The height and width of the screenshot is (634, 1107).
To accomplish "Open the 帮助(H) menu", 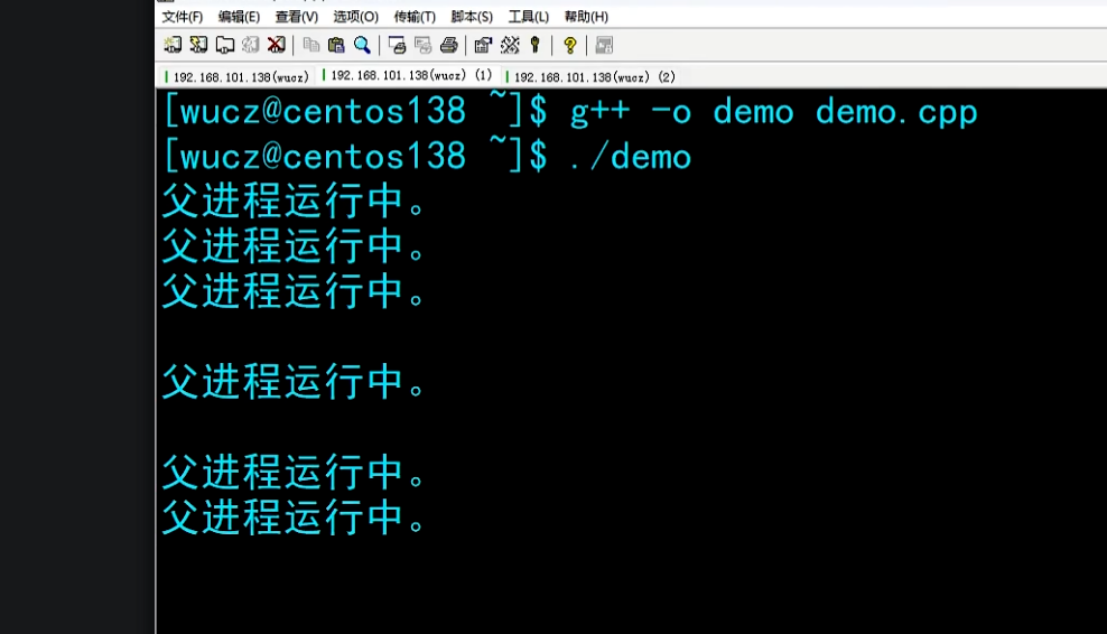I will coord(586,16).
